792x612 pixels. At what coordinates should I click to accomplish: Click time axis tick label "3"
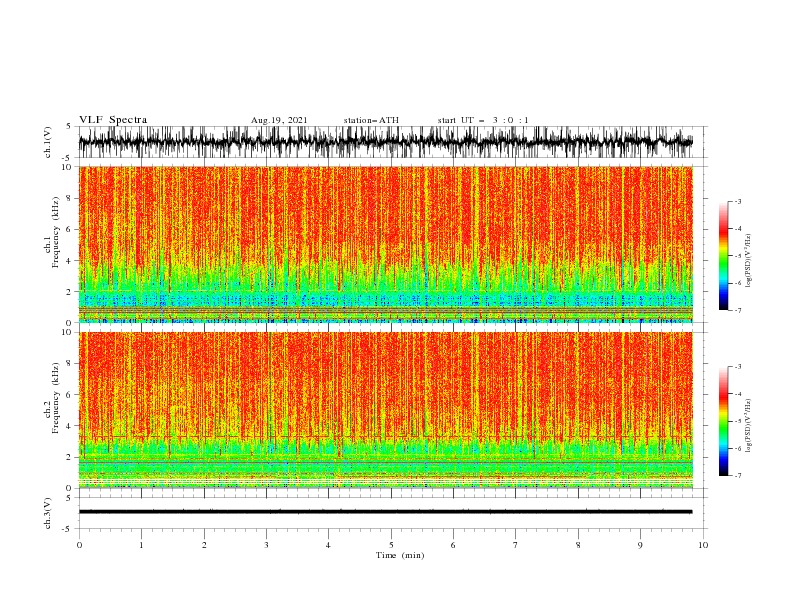click(266, 545)
